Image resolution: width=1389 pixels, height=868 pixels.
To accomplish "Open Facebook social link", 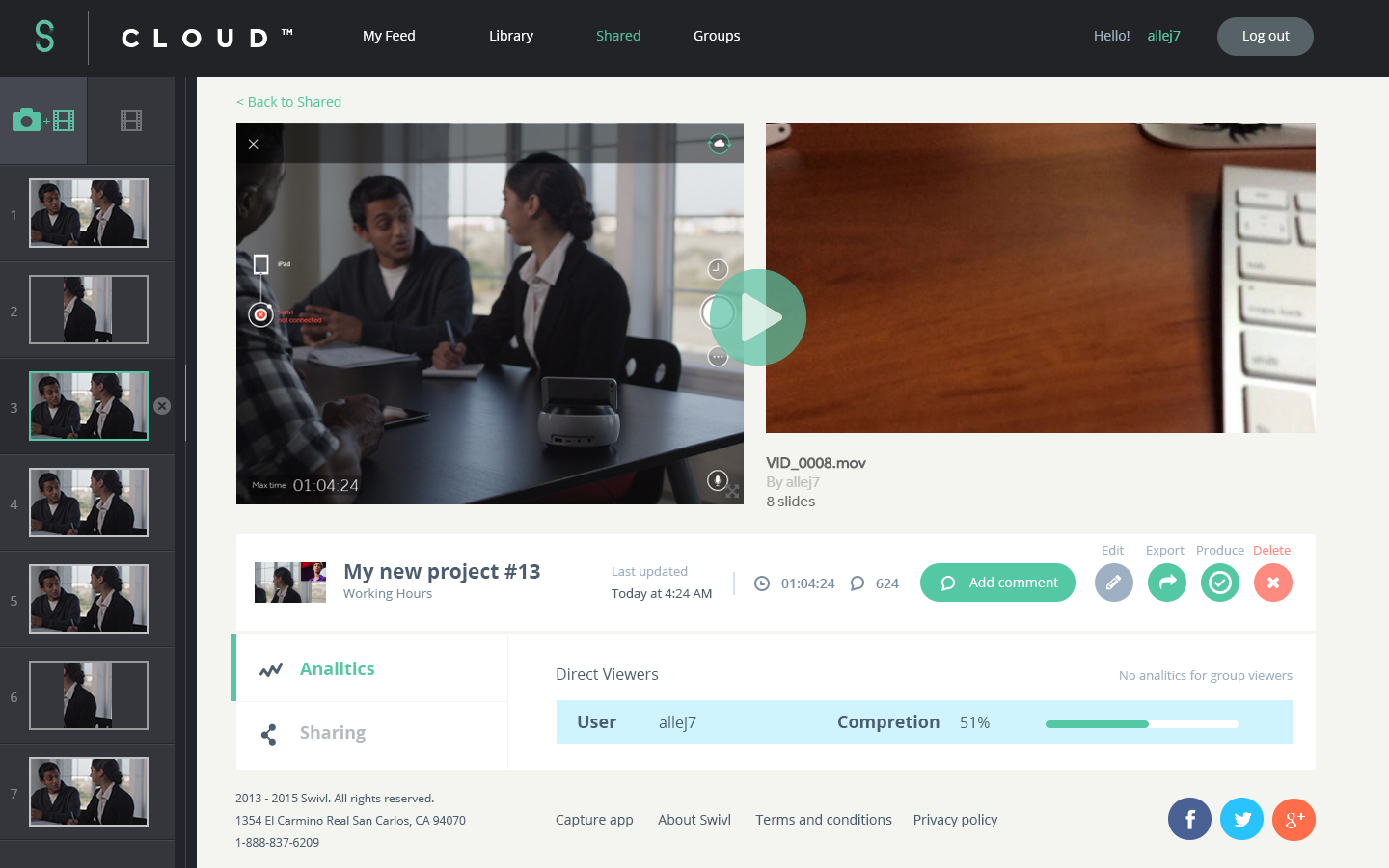I will coord(1189,820).
